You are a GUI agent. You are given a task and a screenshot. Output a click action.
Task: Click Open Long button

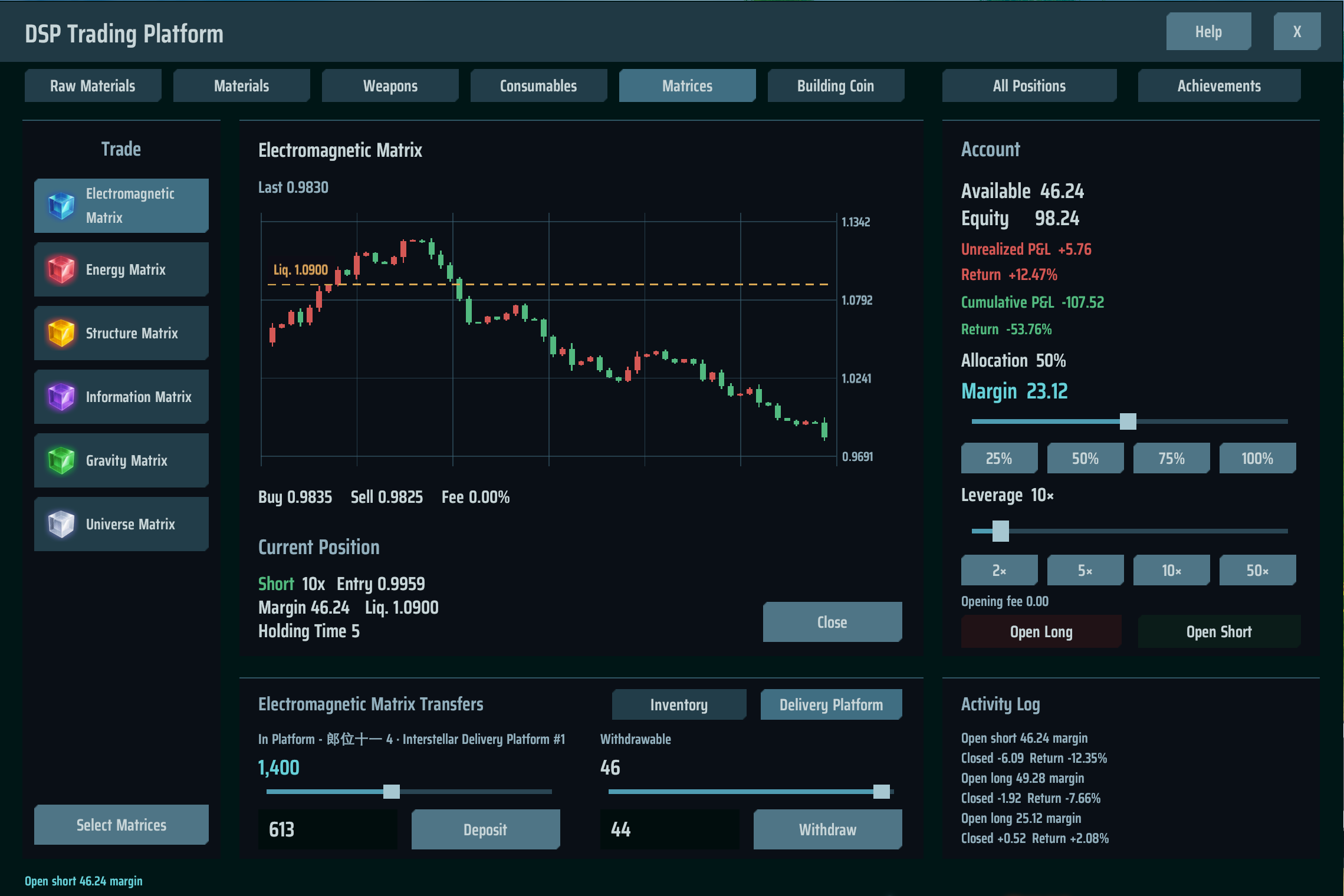[x=1041, y=631]
